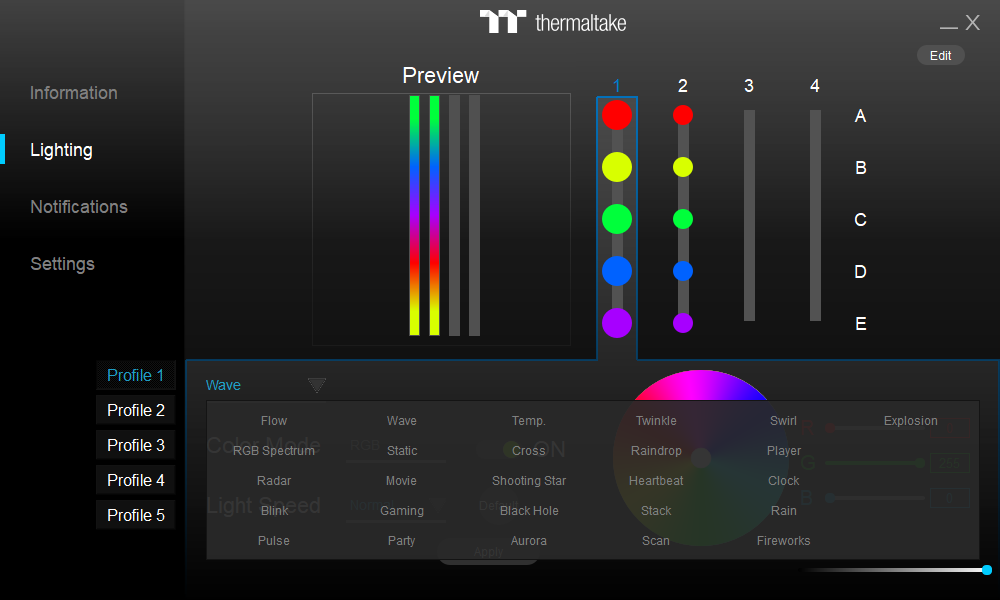The height and width of the screenshot is (600, 1000).
Task: Expand the Wave lighting mode dropdown arrow
Action: tap(317, 385)
